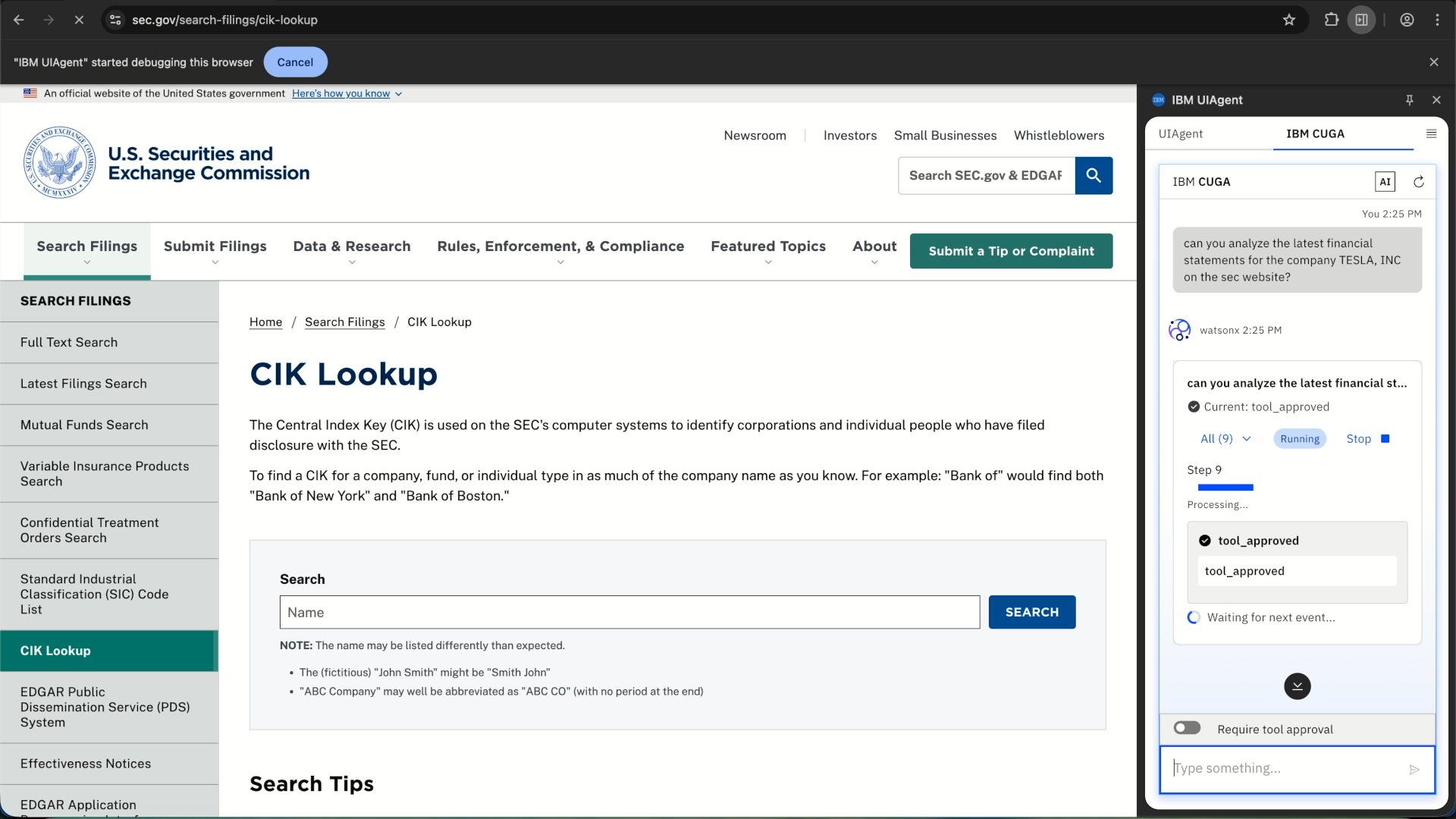The image size is (1456, 819).
Task: Open About nav dropdown
Action: click(874, 252)
